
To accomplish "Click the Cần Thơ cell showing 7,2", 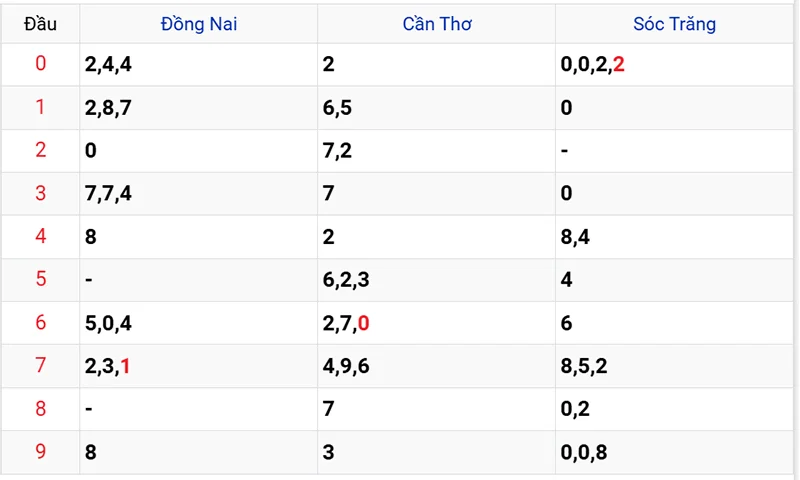I will [x=337, y=151].
